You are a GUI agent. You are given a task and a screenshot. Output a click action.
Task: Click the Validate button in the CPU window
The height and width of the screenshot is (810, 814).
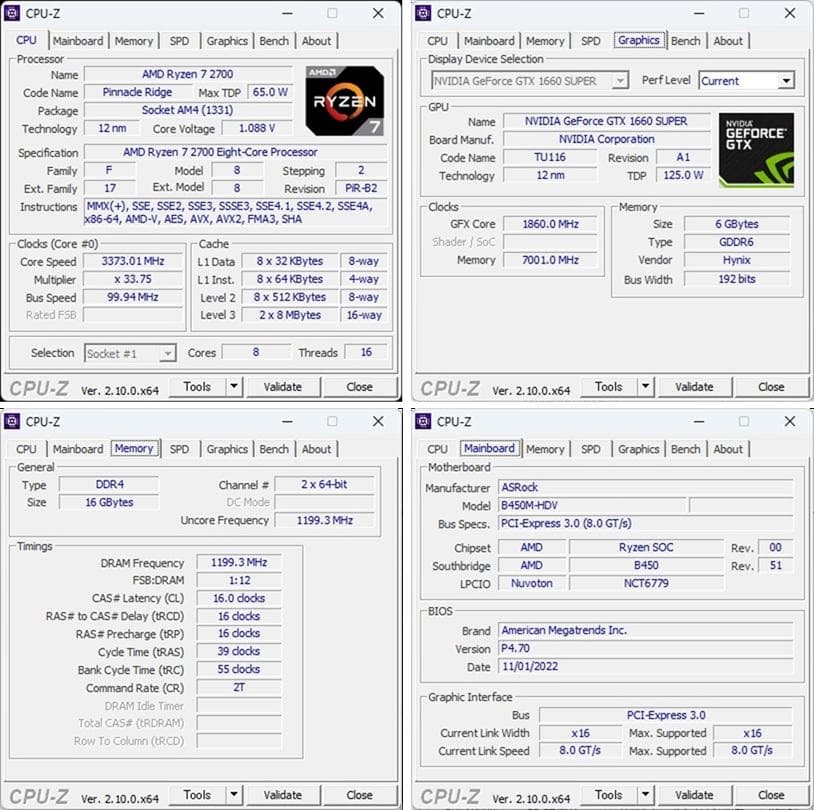[x=285, y=387]
